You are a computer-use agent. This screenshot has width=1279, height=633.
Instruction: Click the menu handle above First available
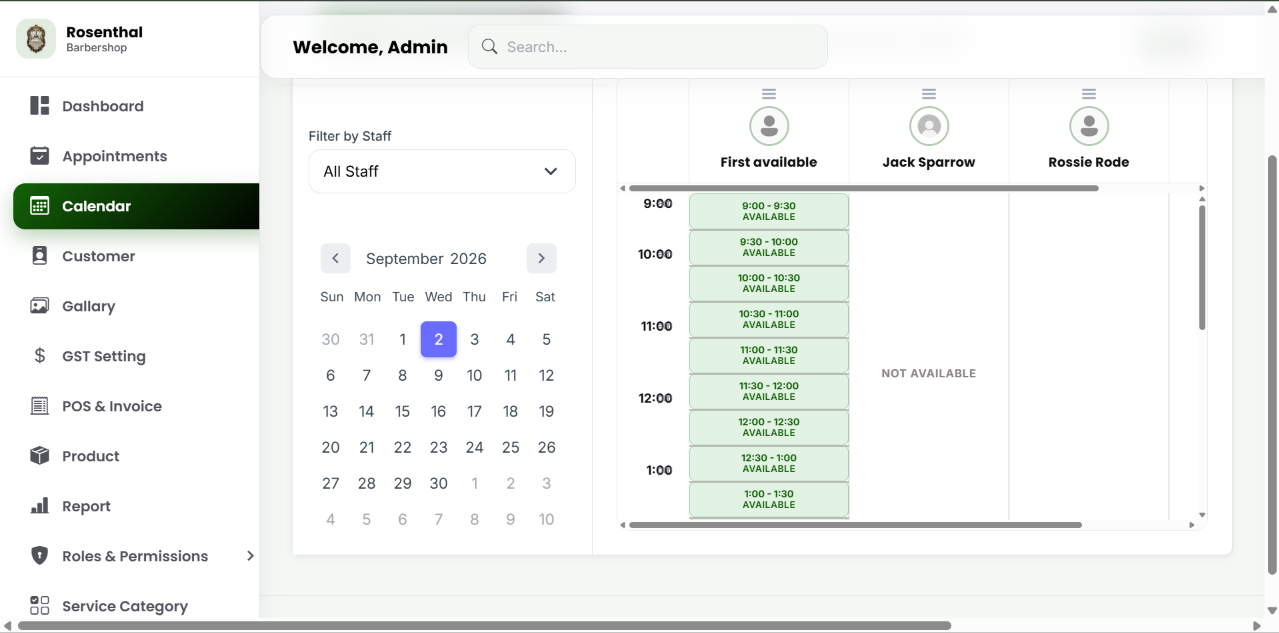click(x=769, y=94)
